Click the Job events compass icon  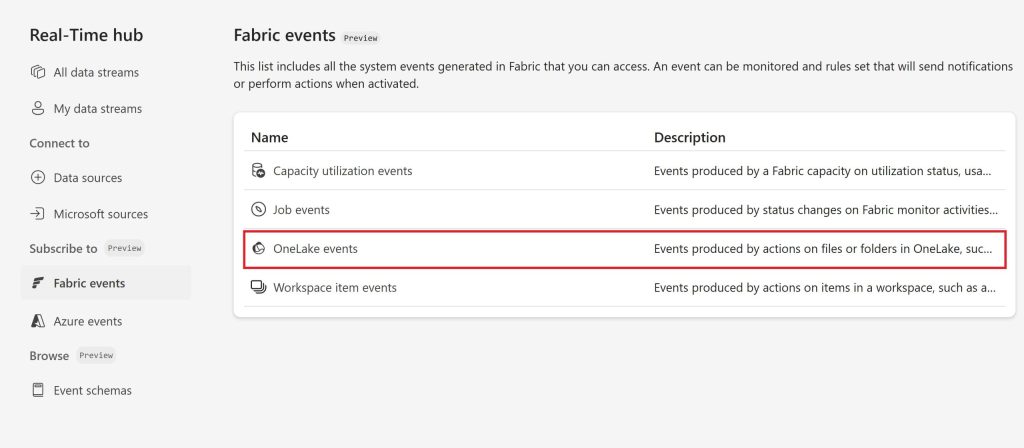pyautogui.click(x=259, y=210)
